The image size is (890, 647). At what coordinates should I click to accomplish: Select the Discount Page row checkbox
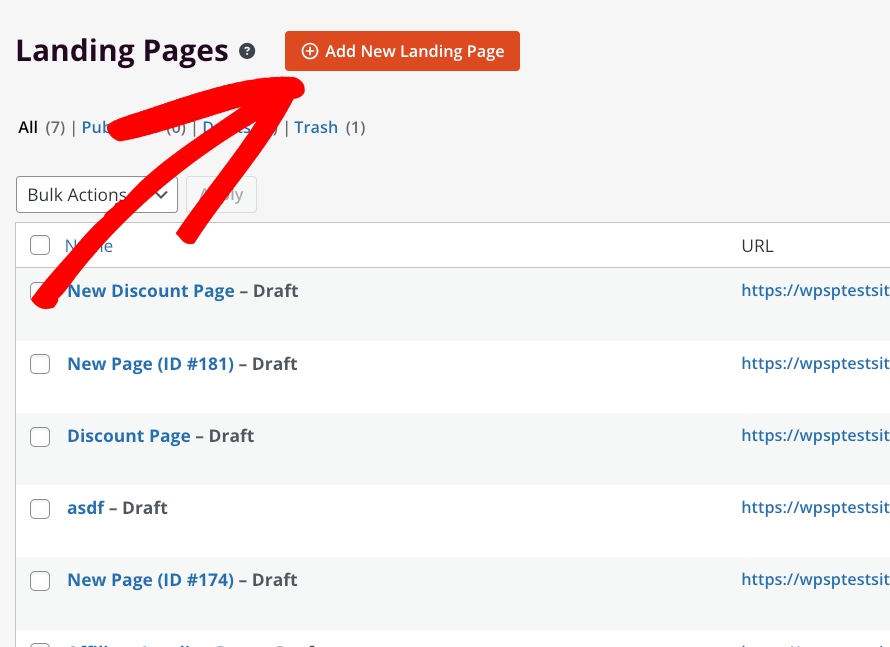point(40,436)
